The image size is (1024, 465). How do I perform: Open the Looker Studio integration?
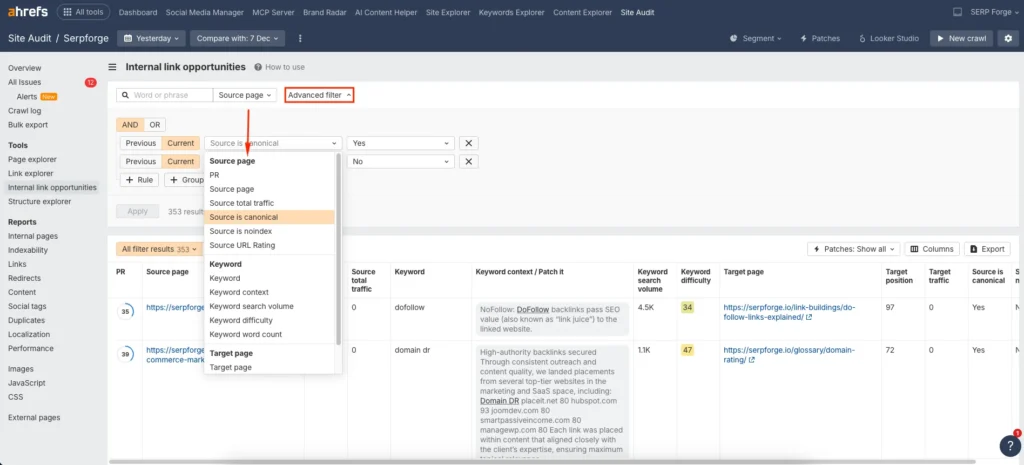tap(889, 38)
